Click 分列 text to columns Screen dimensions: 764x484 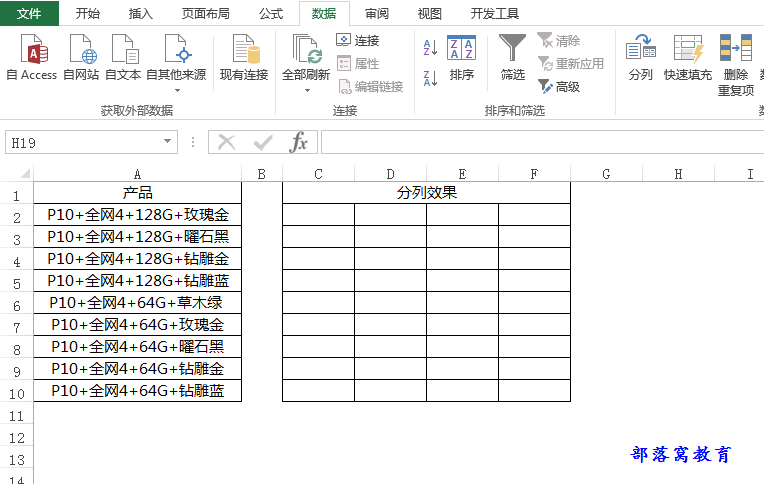640,57
